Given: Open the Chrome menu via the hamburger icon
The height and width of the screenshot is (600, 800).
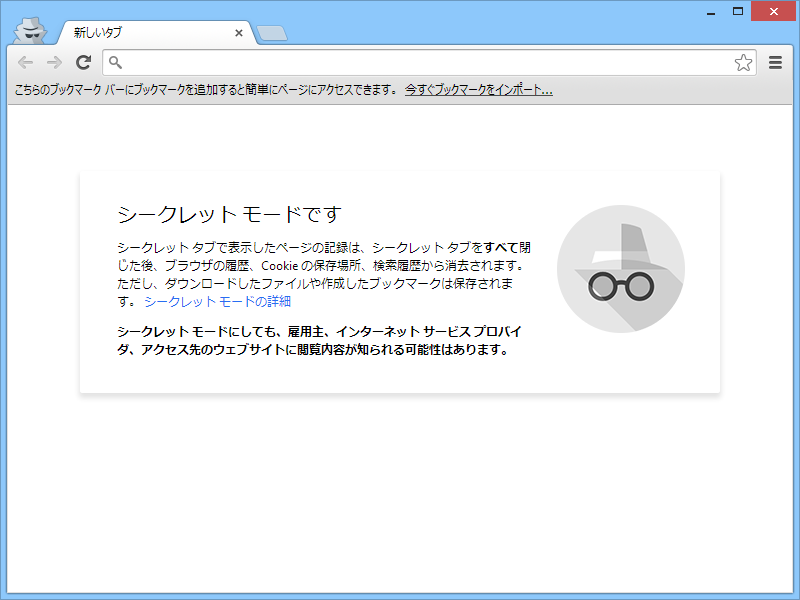Looking at the screenshot, I should point(775,62).
